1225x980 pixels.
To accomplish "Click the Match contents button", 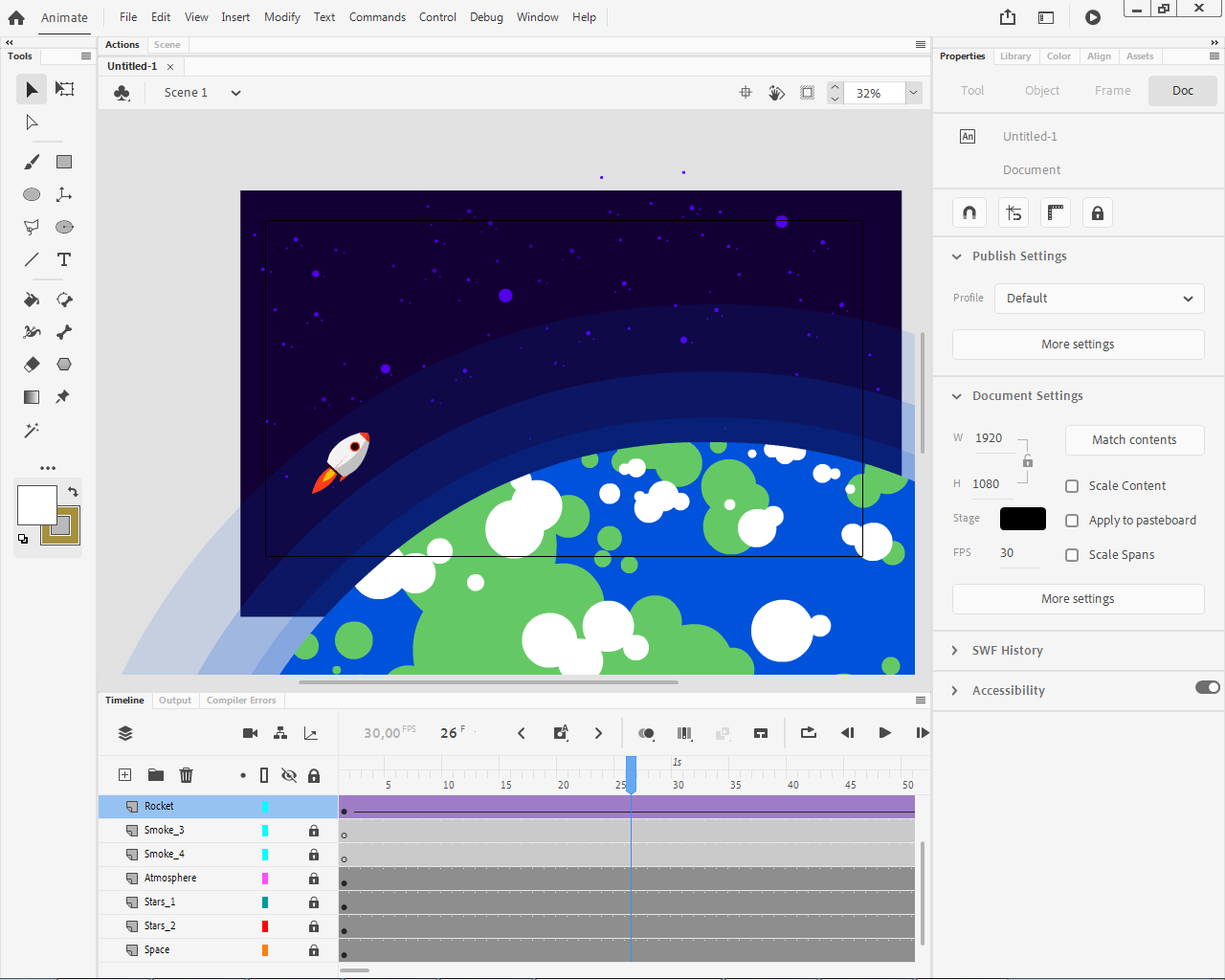I will click(1134, 440).
